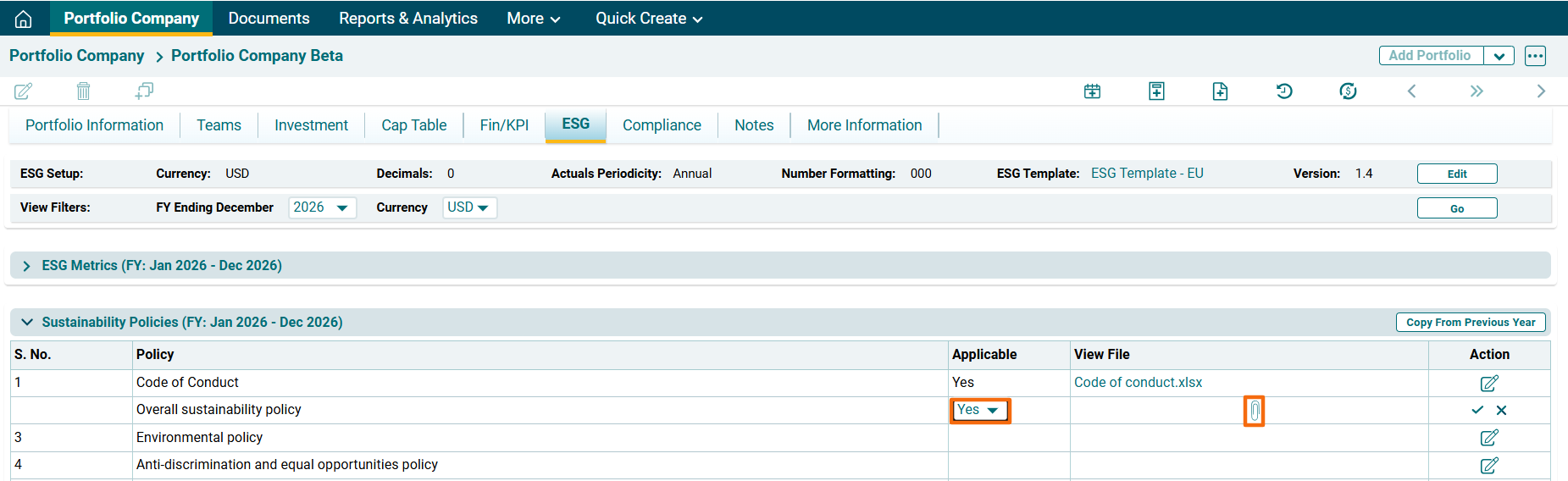The height and width of the screenshot is (481, 1568).
Task: Expand the ESG Metrics section
Action: [27, 266]
